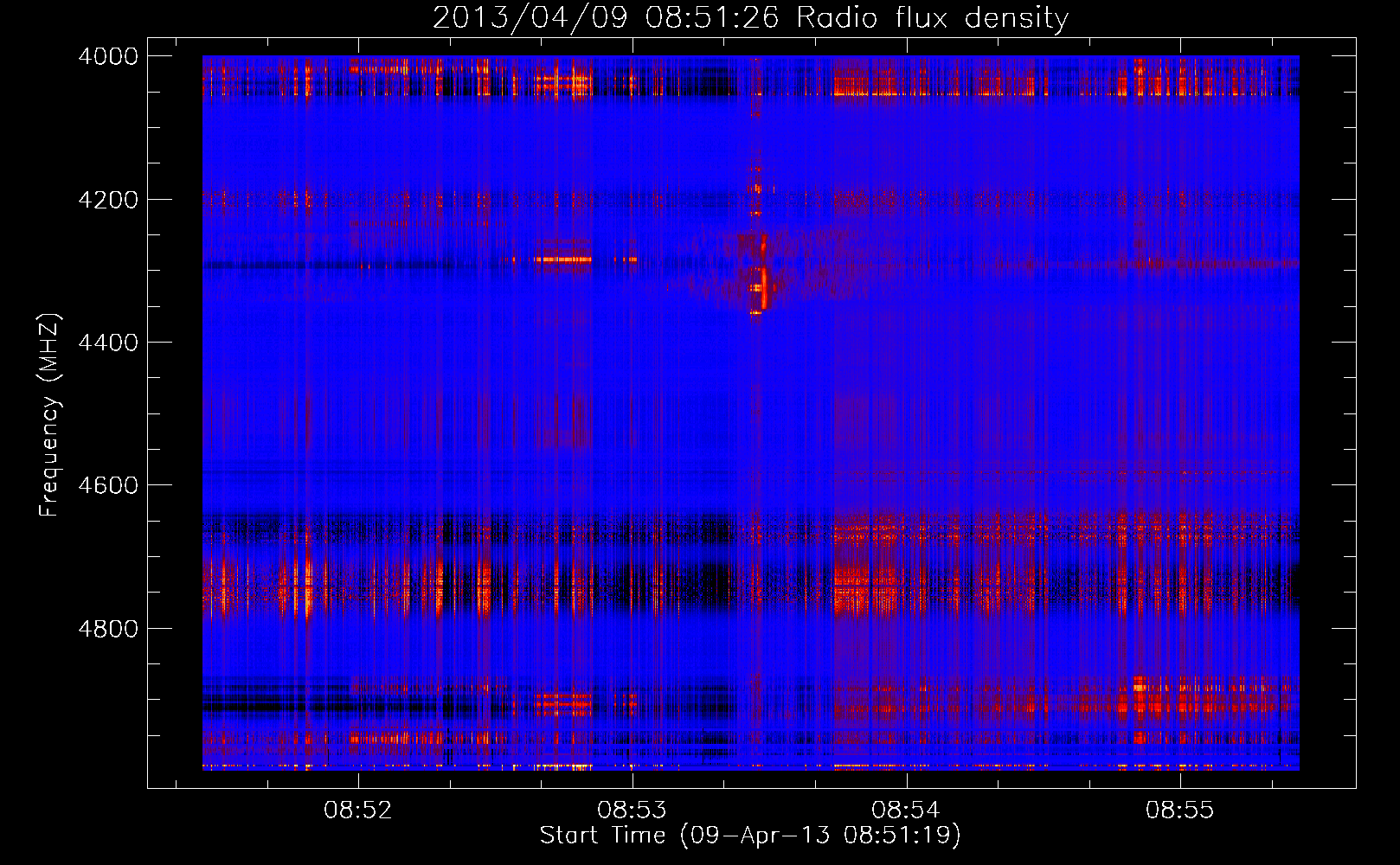The width and height of the screenshot is (1400, 865).
Task: Click the '08:52' time axis label
Action: coord(357,811)
